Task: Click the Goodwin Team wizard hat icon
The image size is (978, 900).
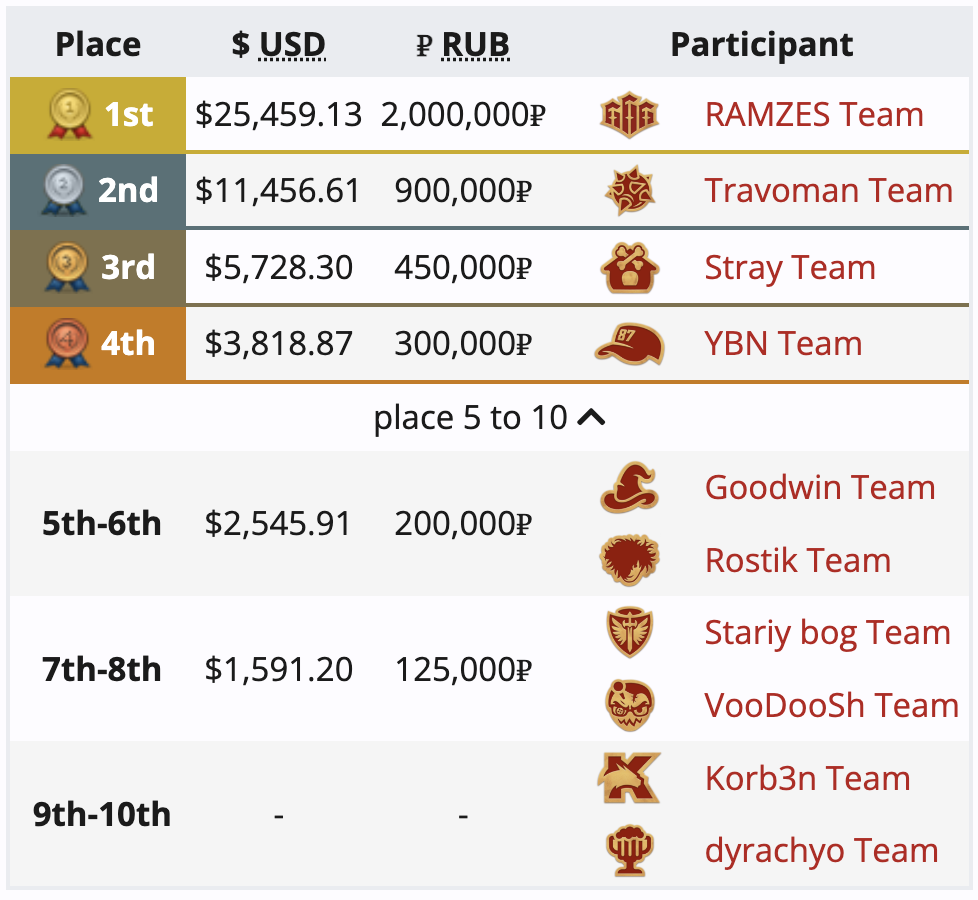Action: point(629,487)
